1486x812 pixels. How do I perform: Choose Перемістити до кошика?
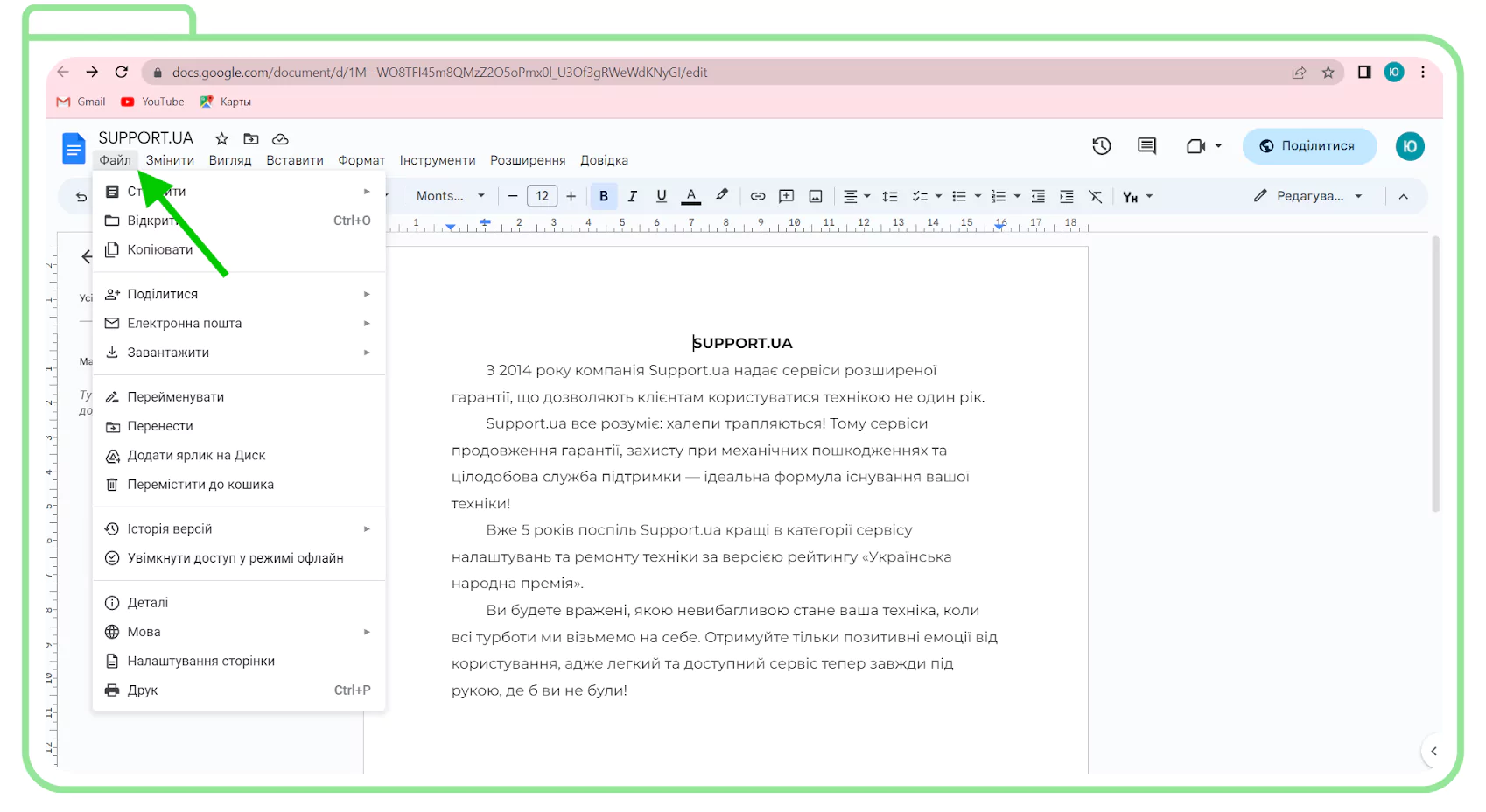click(239, 485)
